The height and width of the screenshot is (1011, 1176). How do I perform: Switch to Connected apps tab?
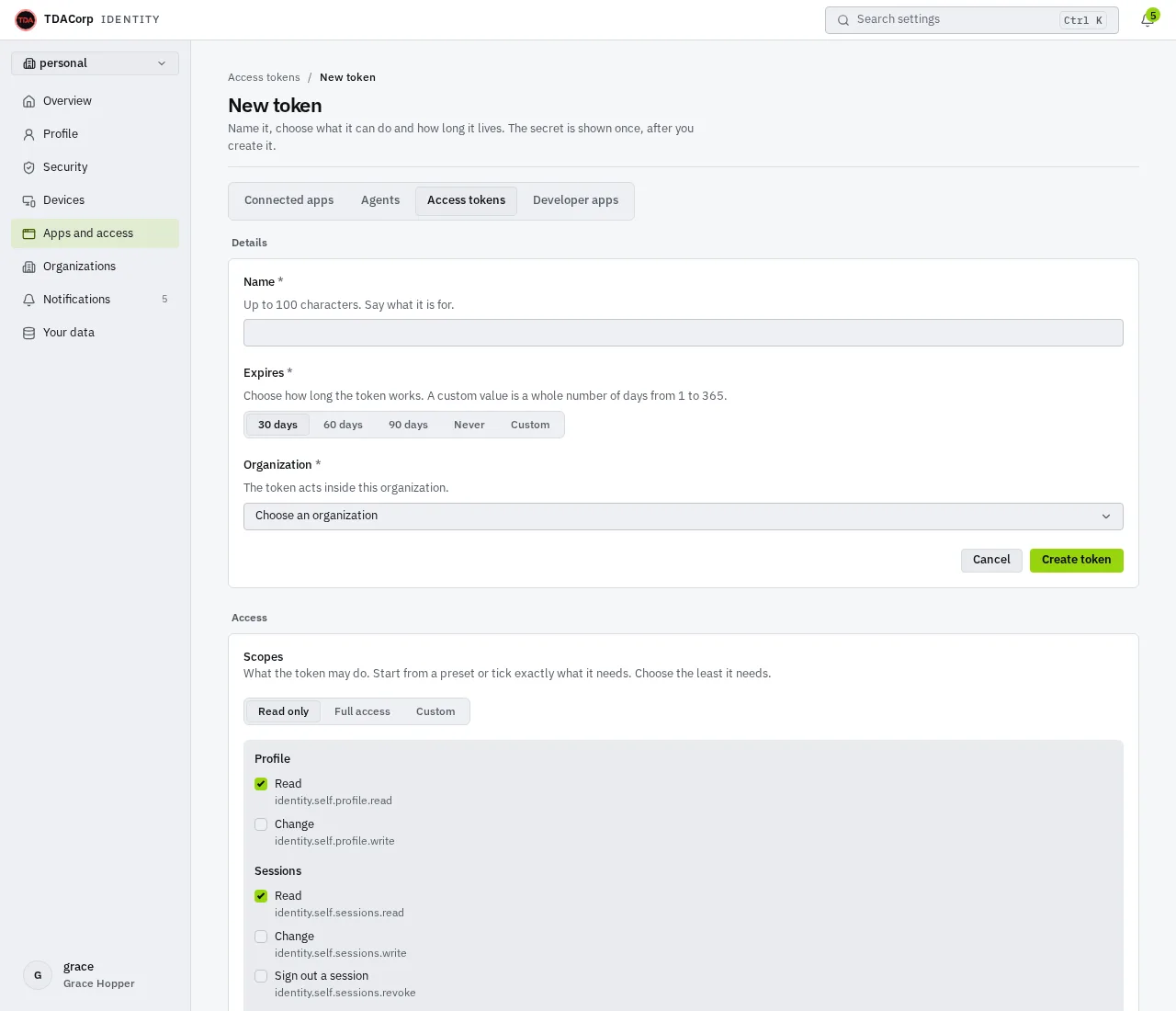(x=288, y=200)
